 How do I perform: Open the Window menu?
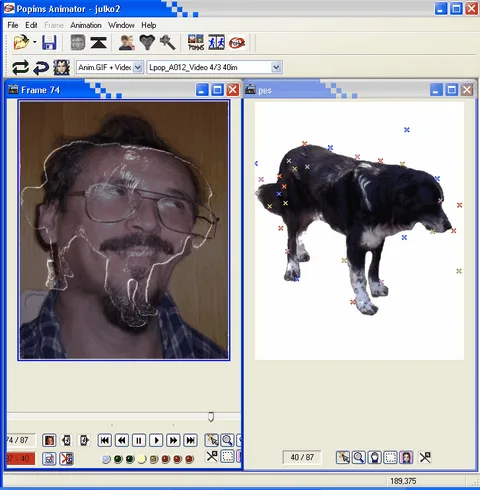121,25
